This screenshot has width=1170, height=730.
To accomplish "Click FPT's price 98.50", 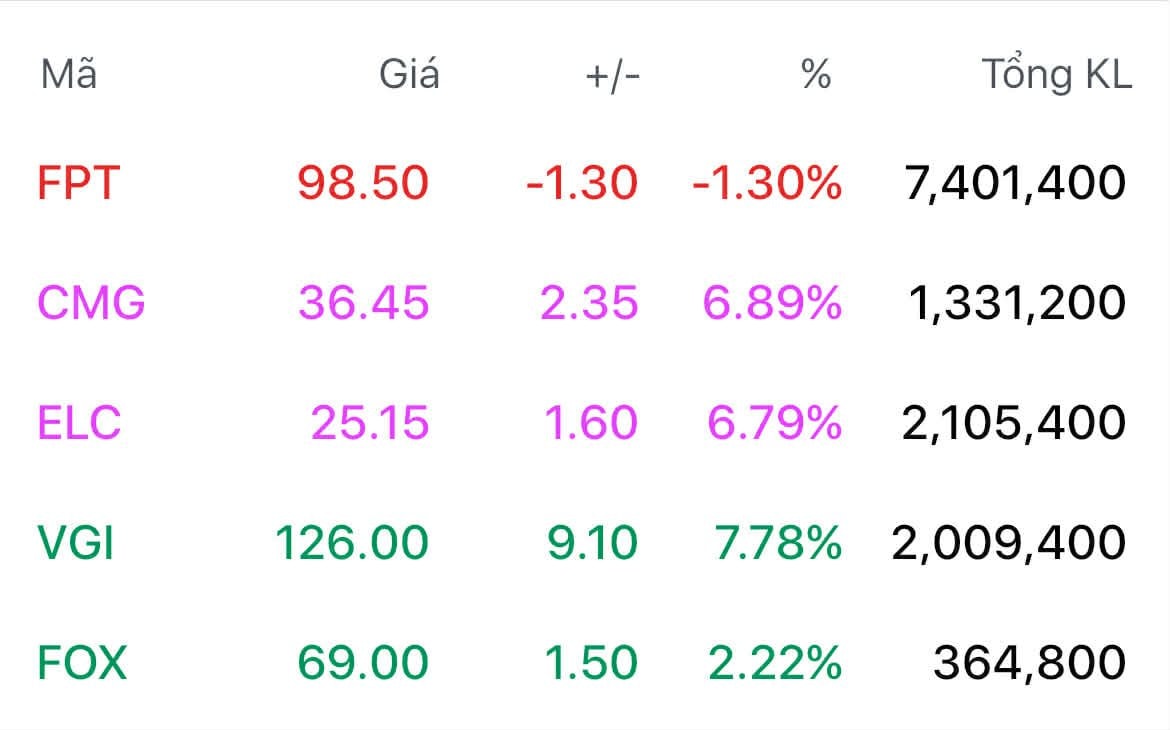I will click(363, 183).
